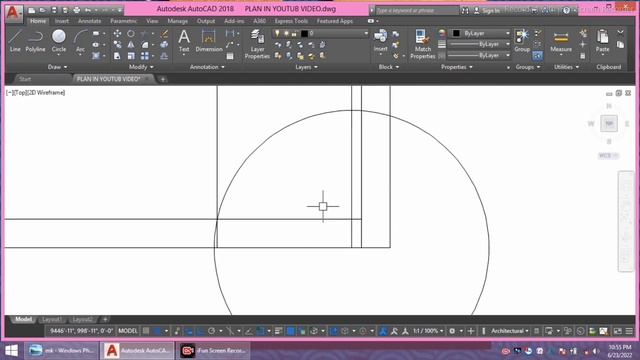Open the Insert ribbon tab
The height and width of the screenshot is (360, 640).
pos(62,21)
